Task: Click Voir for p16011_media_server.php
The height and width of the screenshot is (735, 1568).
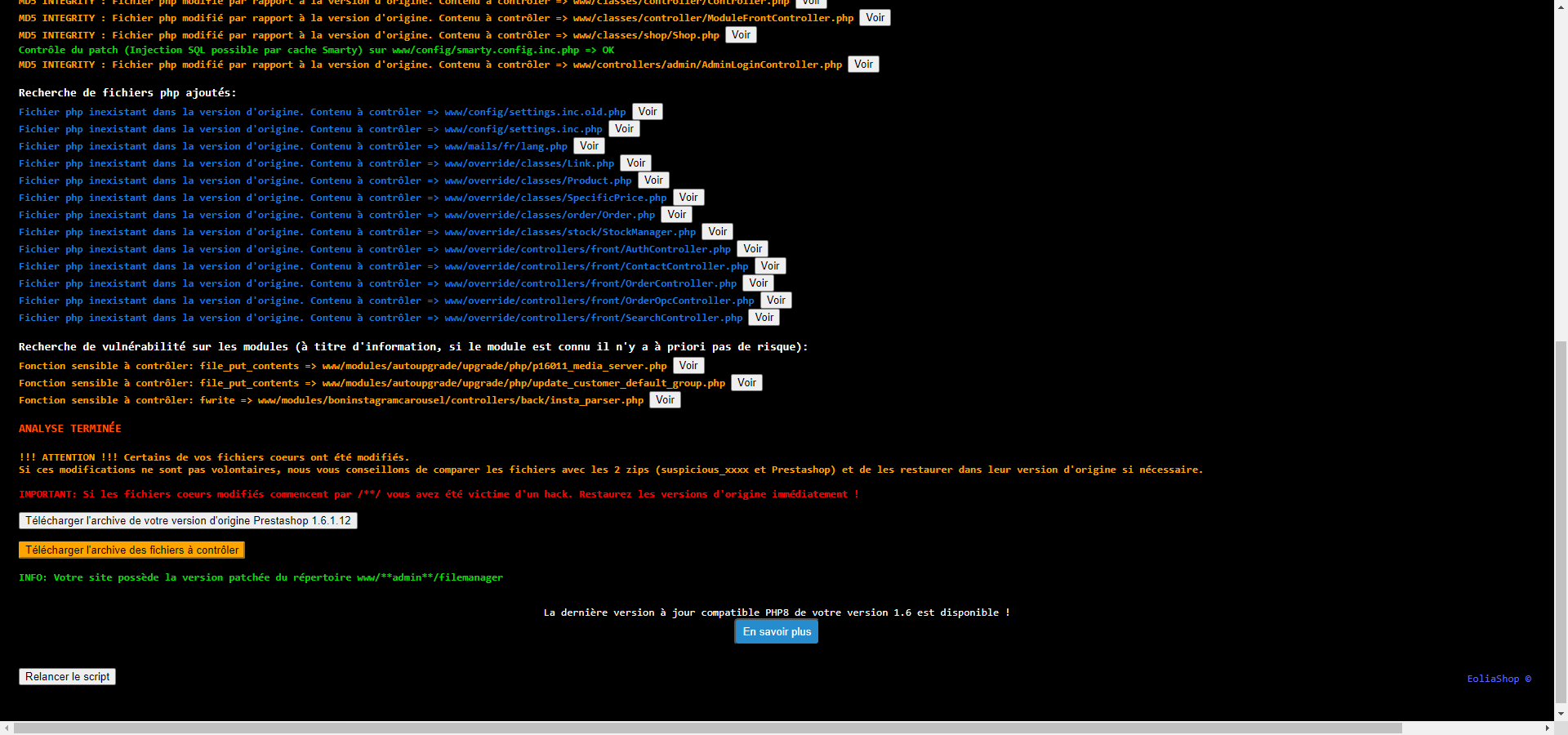Action: (688, 366)
